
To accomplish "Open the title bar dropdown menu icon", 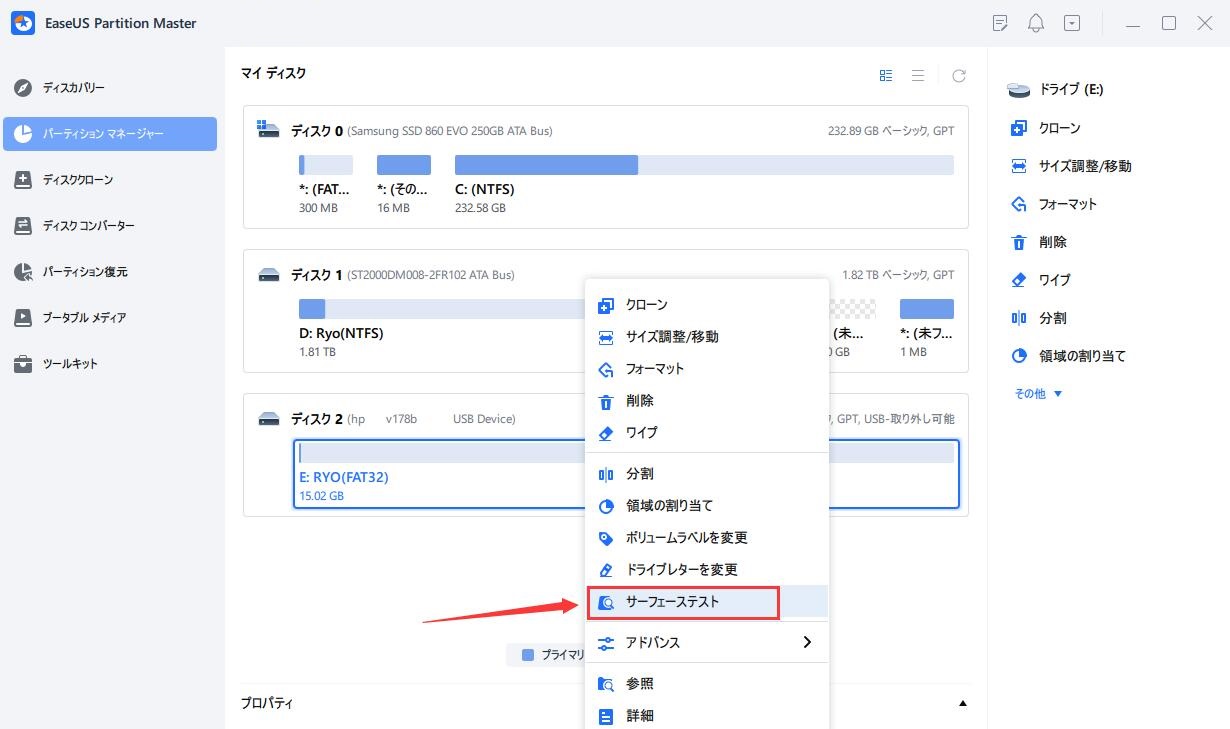I will [x=1071, y=23].
